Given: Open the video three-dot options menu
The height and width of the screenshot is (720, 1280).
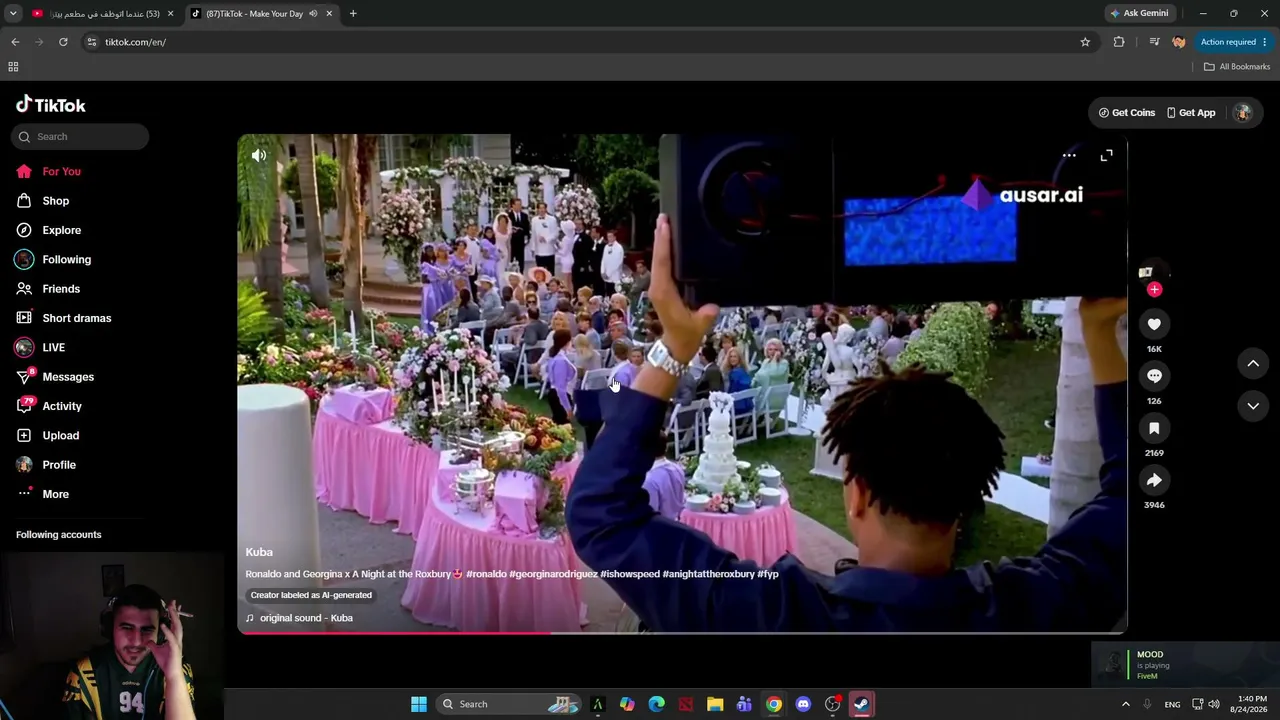Looking at the screenshot, I should 1069,155.
